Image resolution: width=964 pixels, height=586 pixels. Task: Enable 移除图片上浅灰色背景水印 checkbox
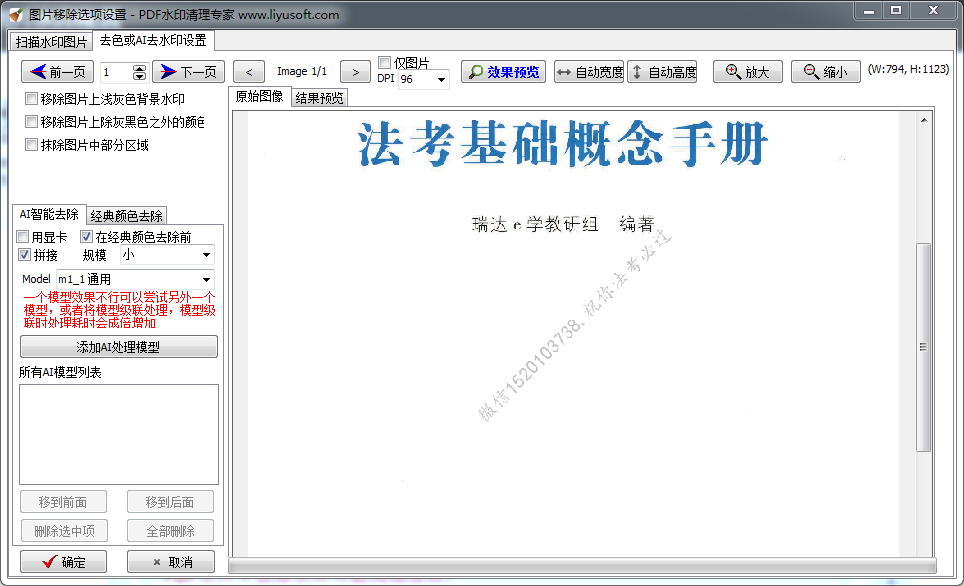pos(32,99)
